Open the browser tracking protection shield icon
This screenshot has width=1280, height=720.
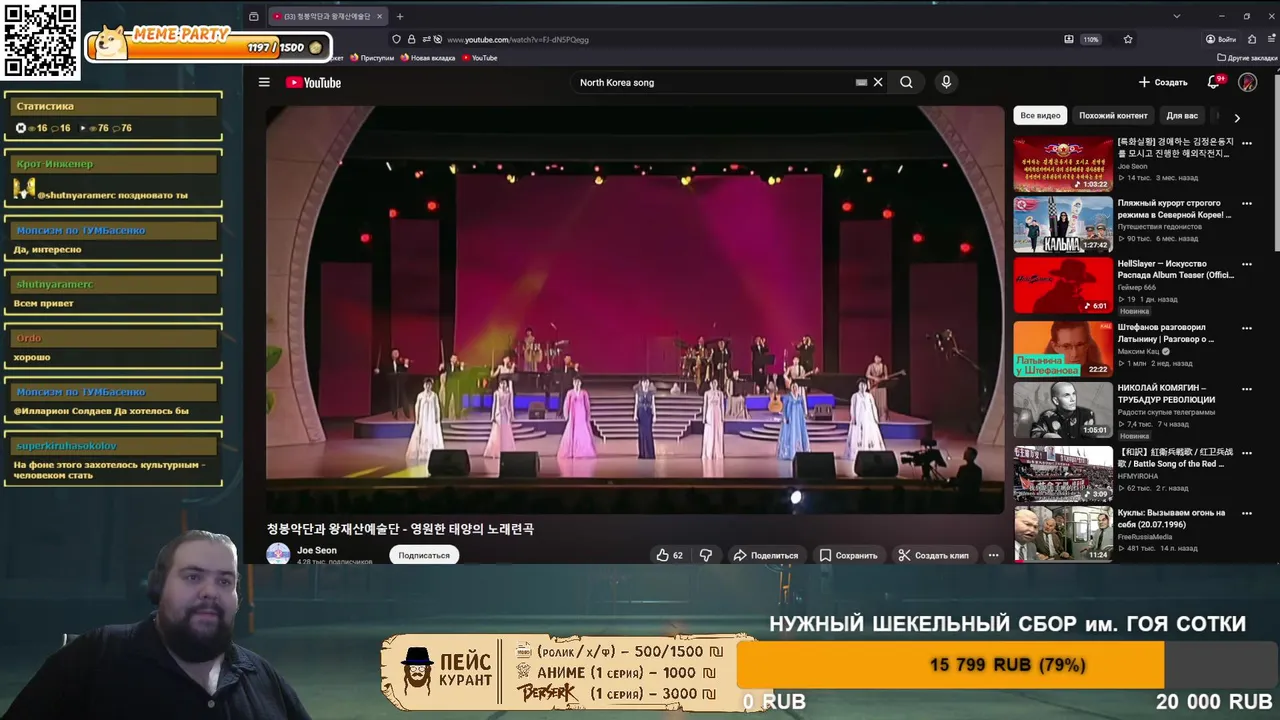pyautogui.click(x=396, y=39)
